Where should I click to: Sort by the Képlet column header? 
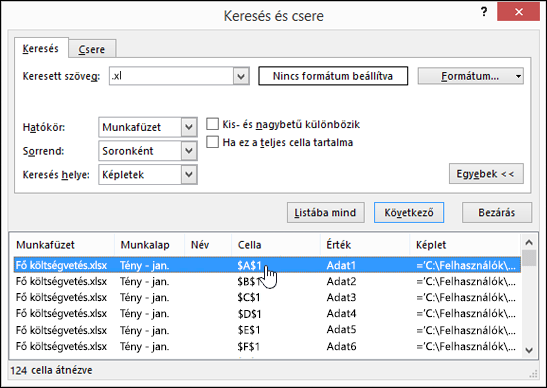(x=465, y=245)
